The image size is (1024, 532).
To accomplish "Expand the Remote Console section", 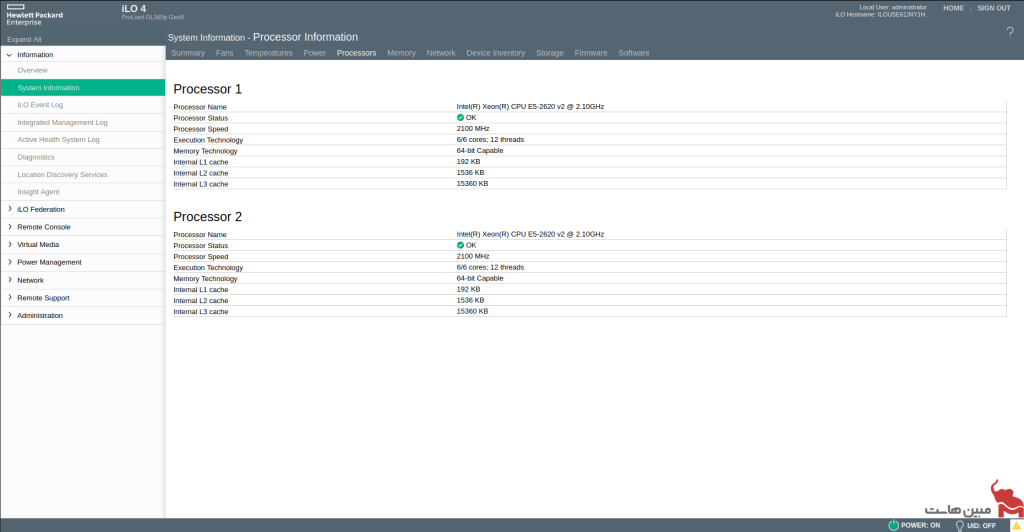I will (x=9, y=227).
